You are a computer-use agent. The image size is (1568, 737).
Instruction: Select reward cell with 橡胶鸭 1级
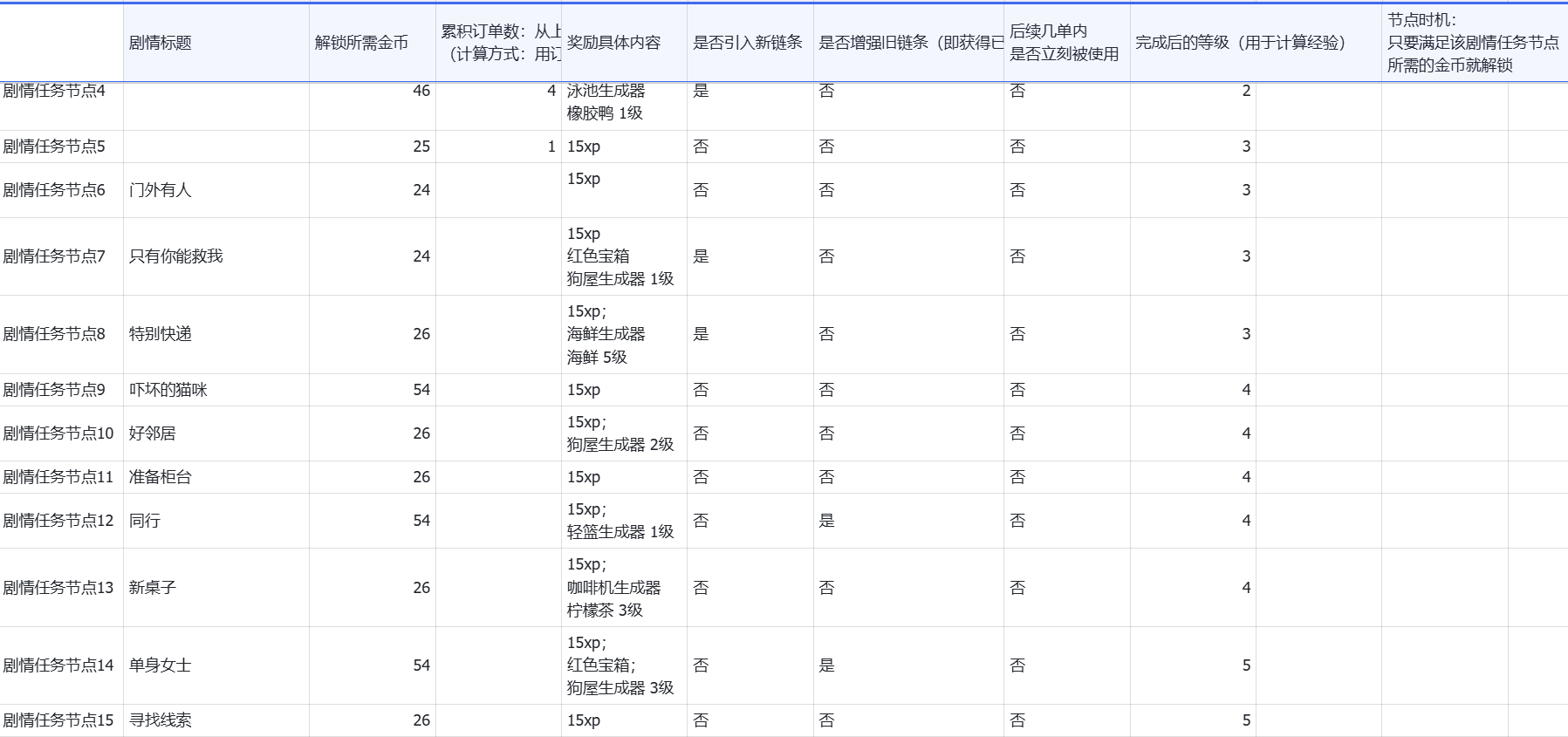click(x=624, y=106)
